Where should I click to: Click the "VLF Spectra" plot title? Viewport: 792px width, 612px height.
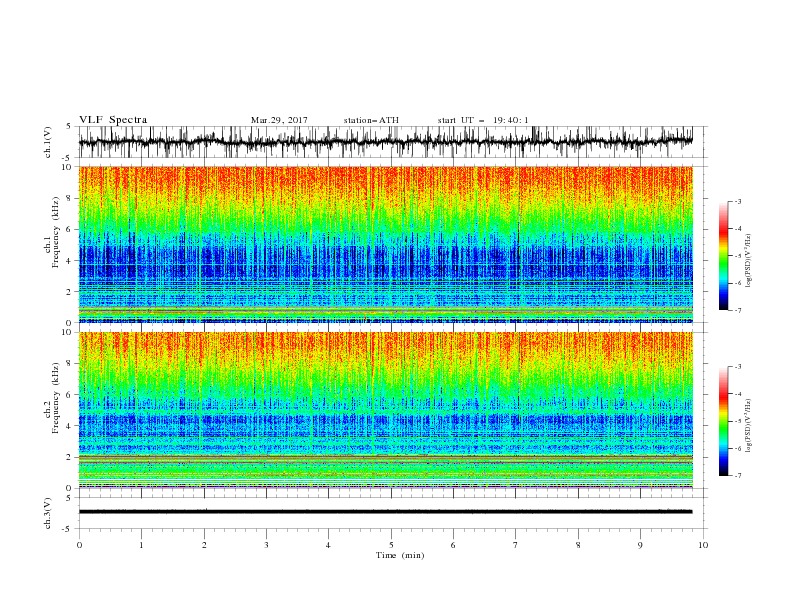113,120
